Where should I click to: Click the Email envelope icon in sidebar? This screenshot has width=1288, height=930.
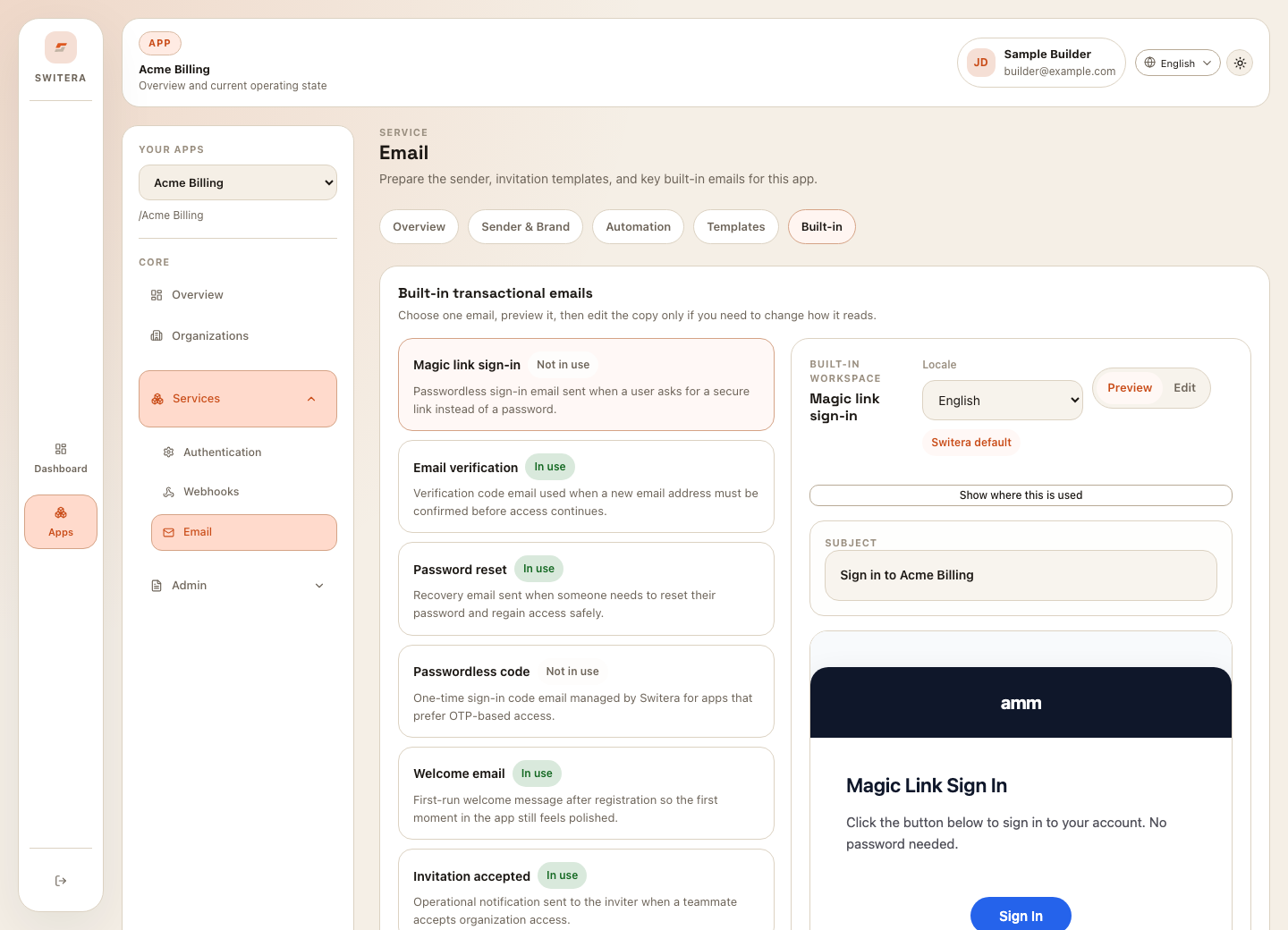pos(168,532)
